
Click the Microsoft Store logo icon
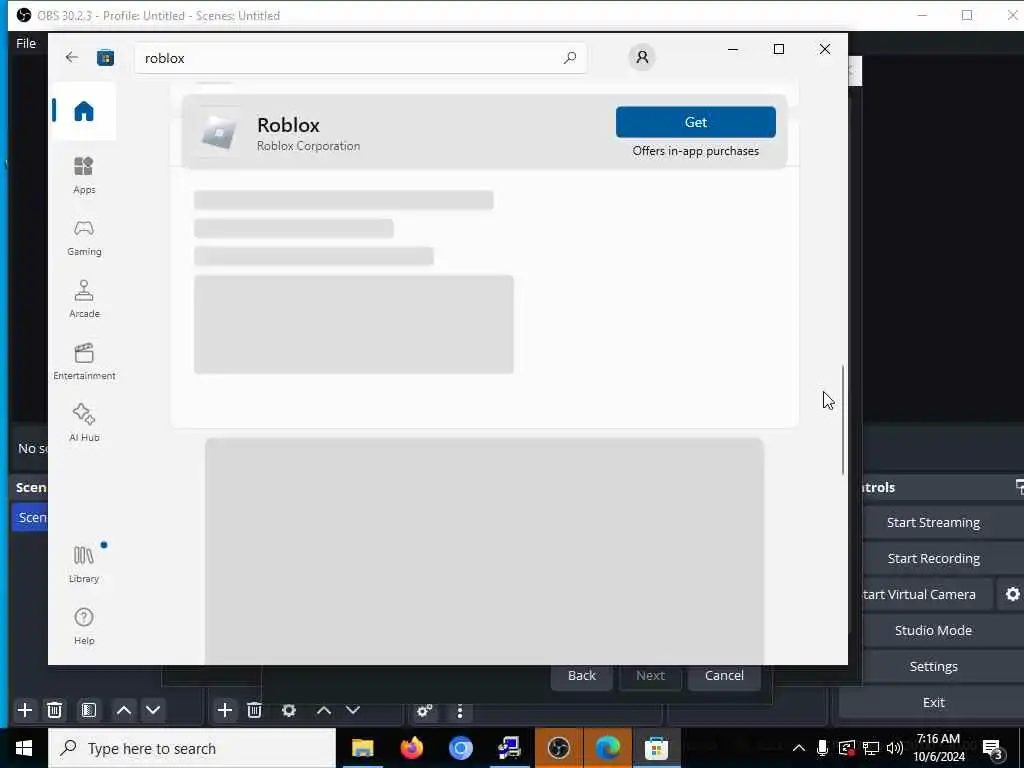pyautogui.click(x=106, y=57)
